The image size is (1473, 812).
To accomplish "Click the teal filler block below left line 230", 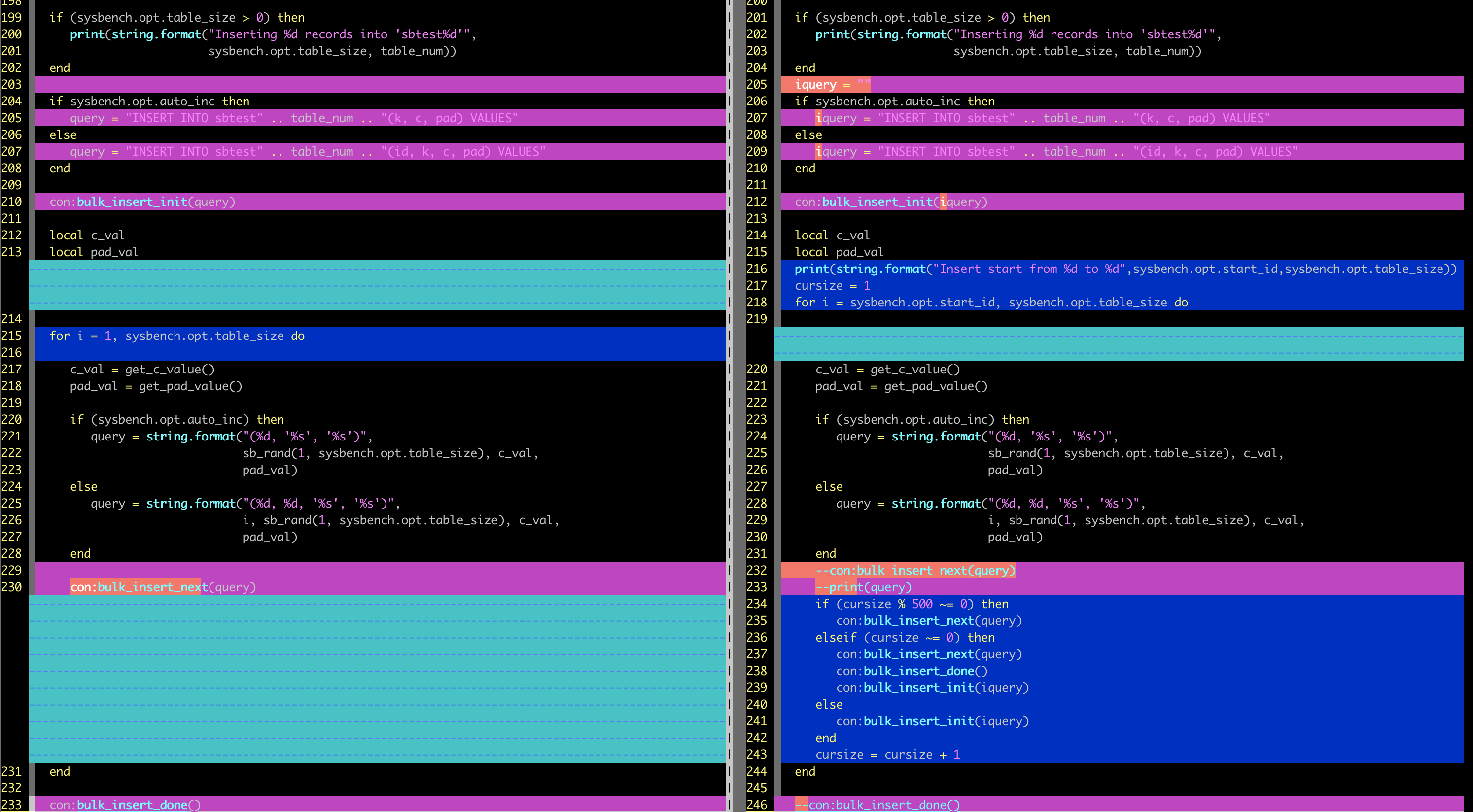I will 378,679.
